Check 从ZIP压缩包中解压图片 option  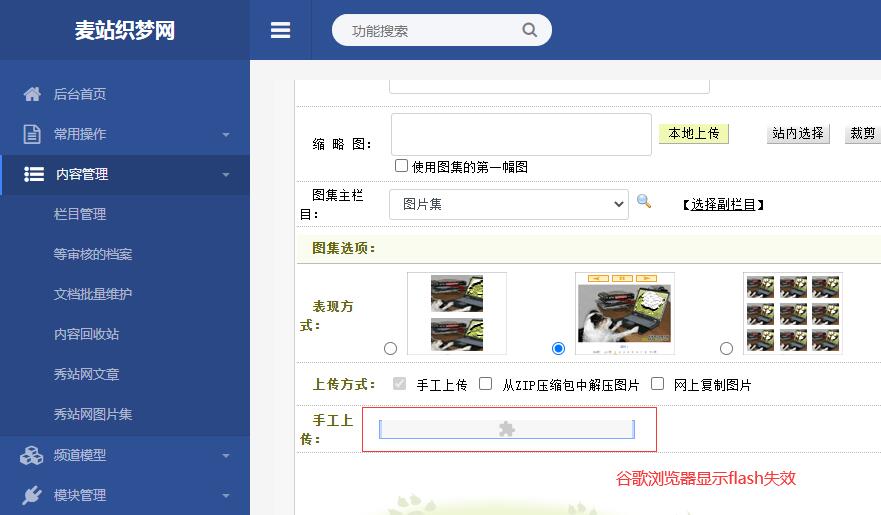coord(486,384)
